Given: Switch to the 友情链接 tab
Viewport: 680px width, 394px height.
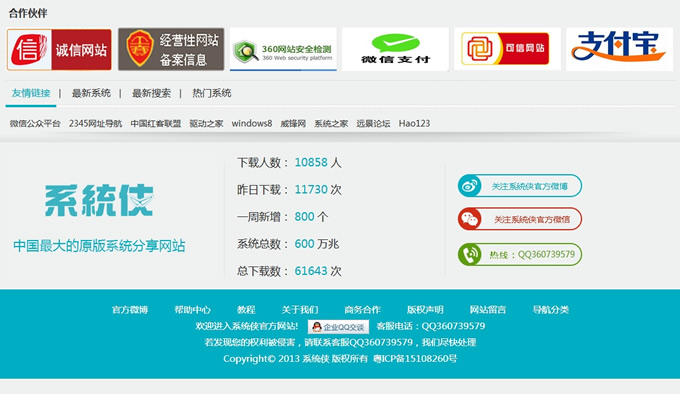Looking at the screenshot, I should tap(31, 93).
